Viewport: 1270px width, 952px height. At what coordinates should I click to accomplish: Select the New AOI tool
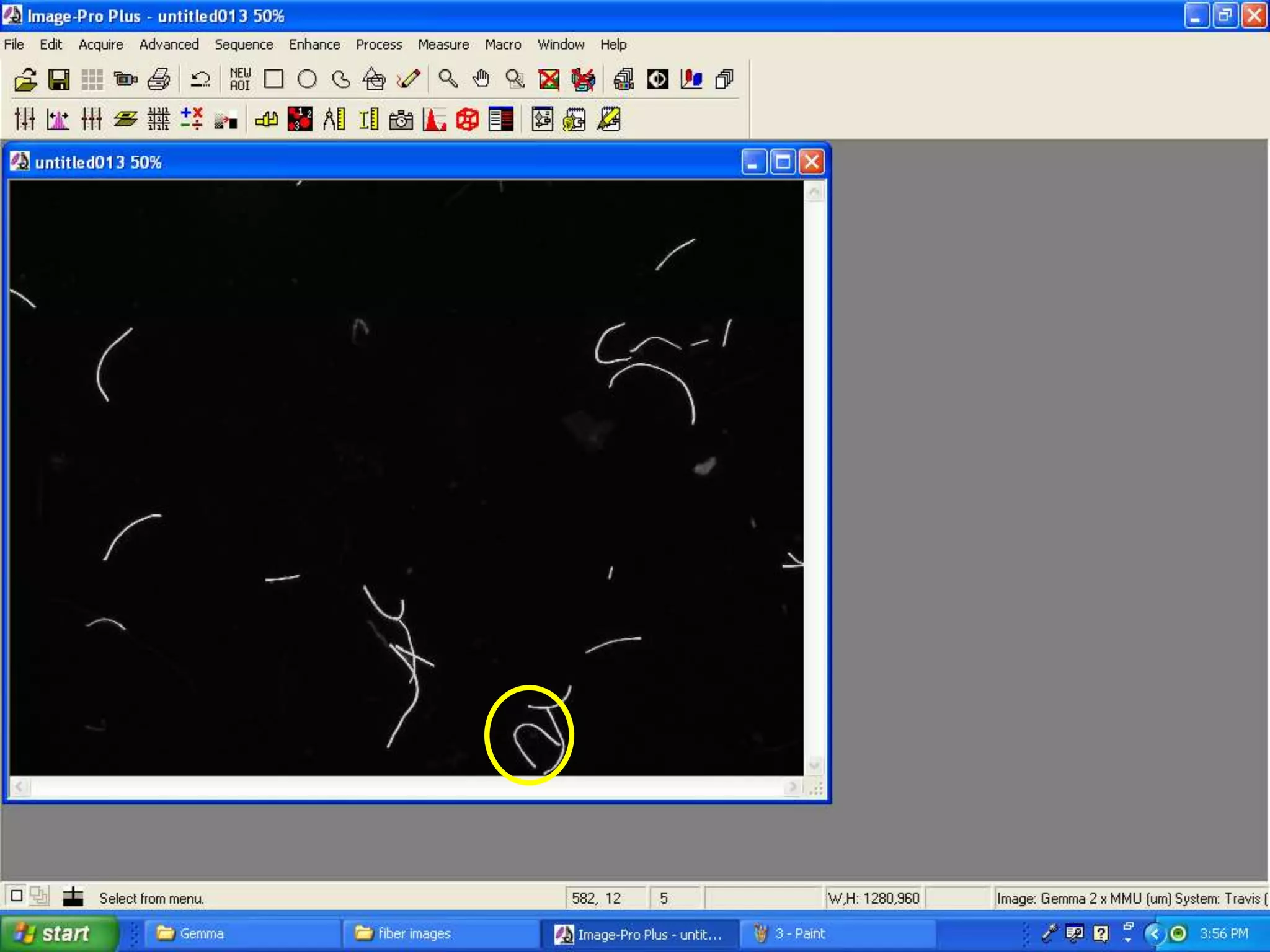240,79
